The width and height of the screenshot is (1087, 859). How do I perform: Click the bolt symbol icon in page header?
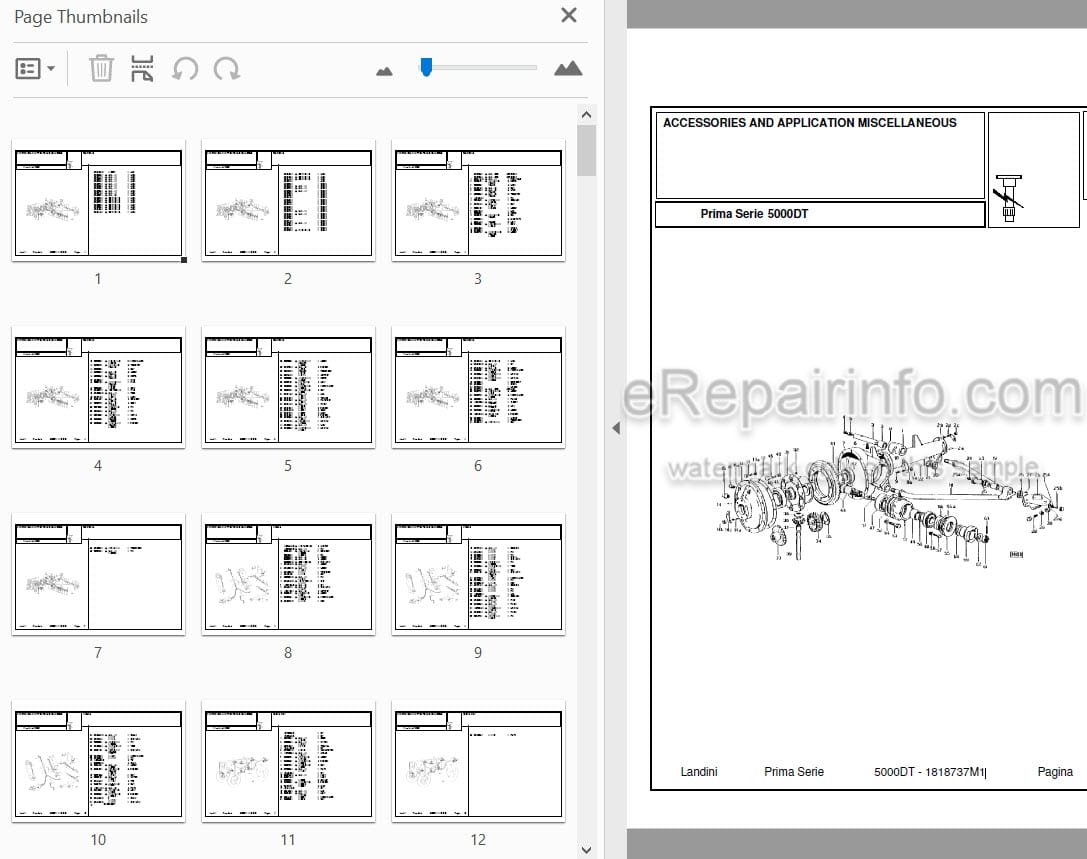[x=1009, y=198]
